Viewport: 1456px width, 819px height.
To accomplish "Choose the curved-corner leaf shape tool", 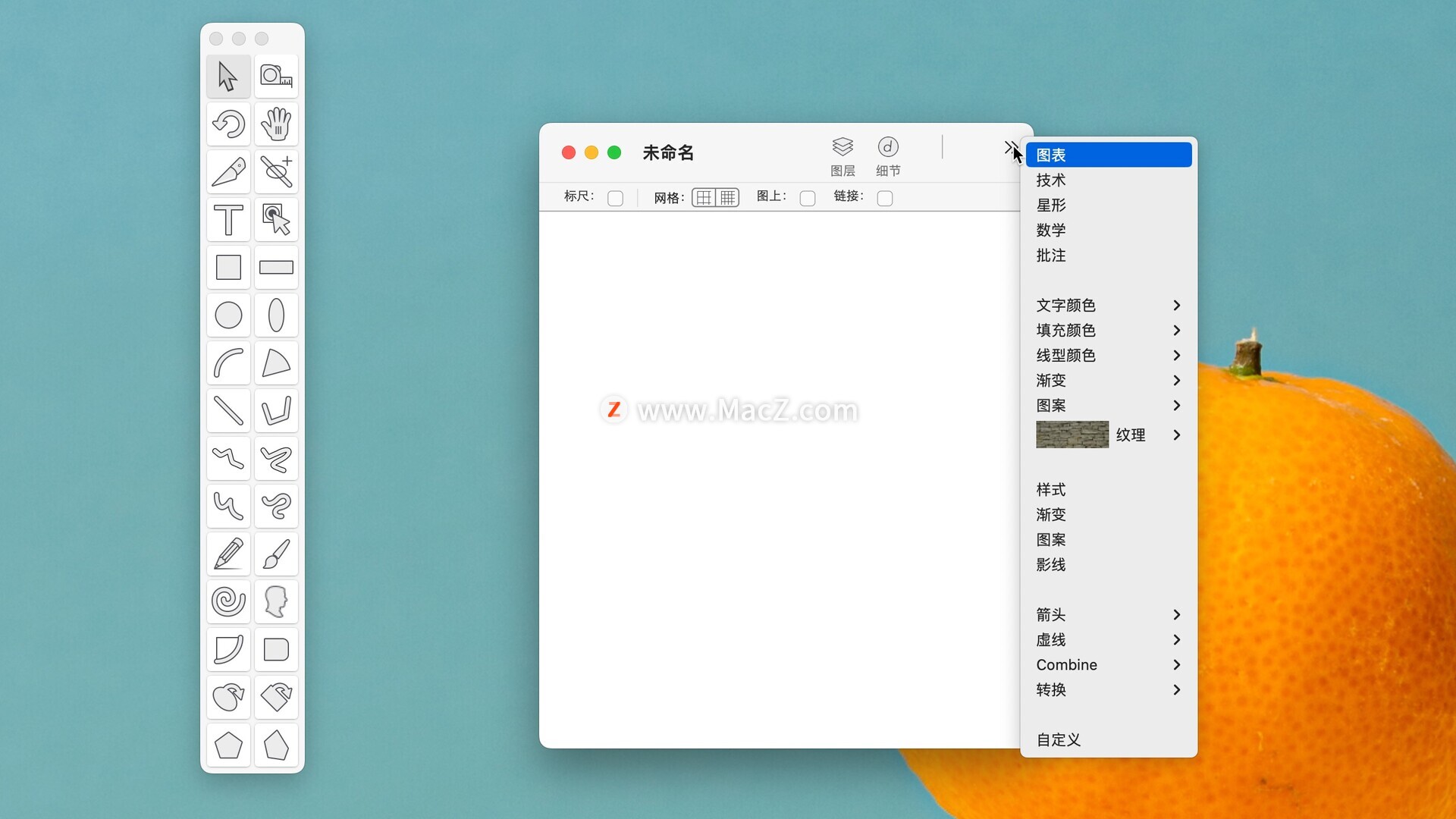I will coord(228,649).
